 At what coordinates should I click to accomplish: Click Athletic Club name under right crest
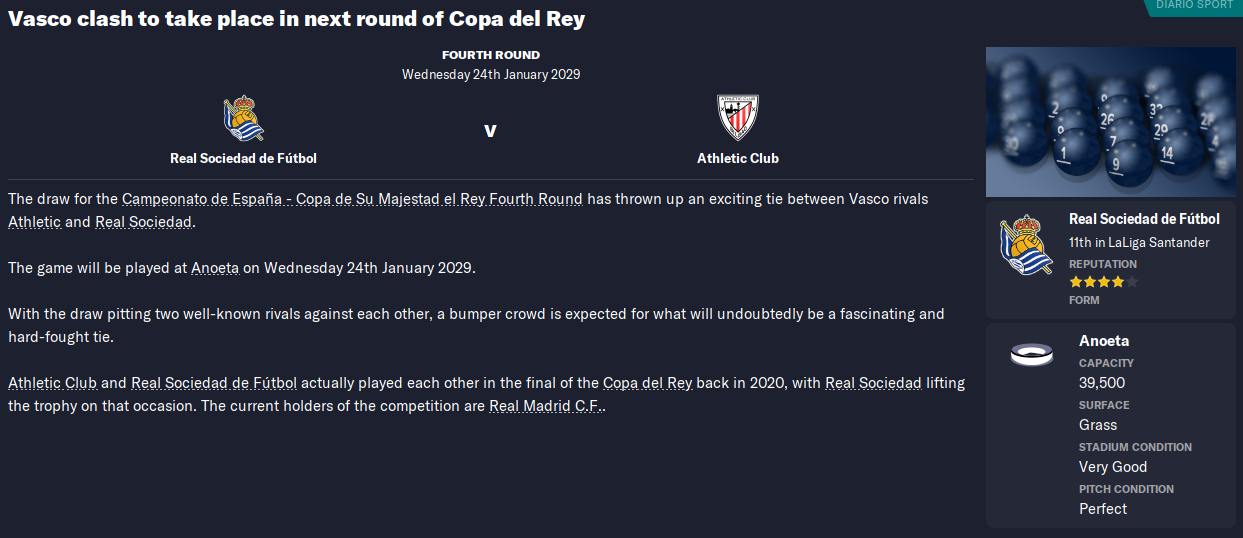738,158
